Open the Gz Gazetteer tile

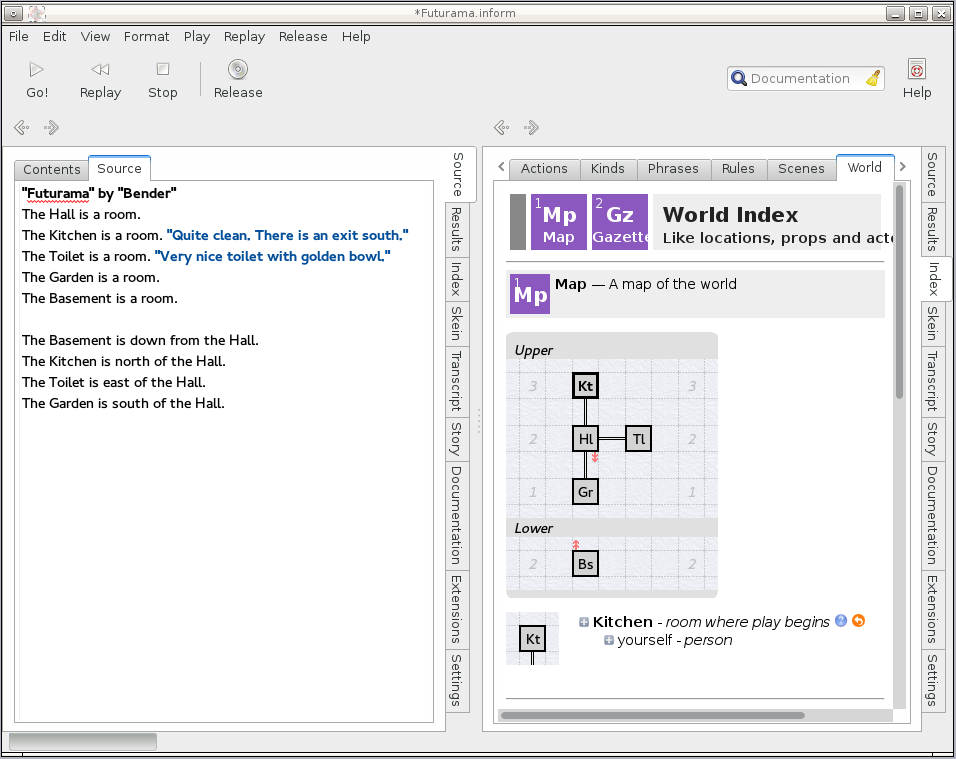pyautogui.click(x=620, y=222)
